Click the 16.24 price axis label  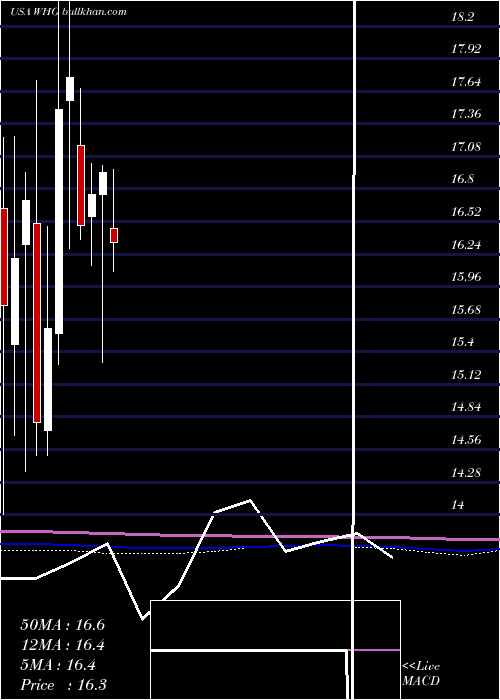pyautogui.click(x=466, y=245)
